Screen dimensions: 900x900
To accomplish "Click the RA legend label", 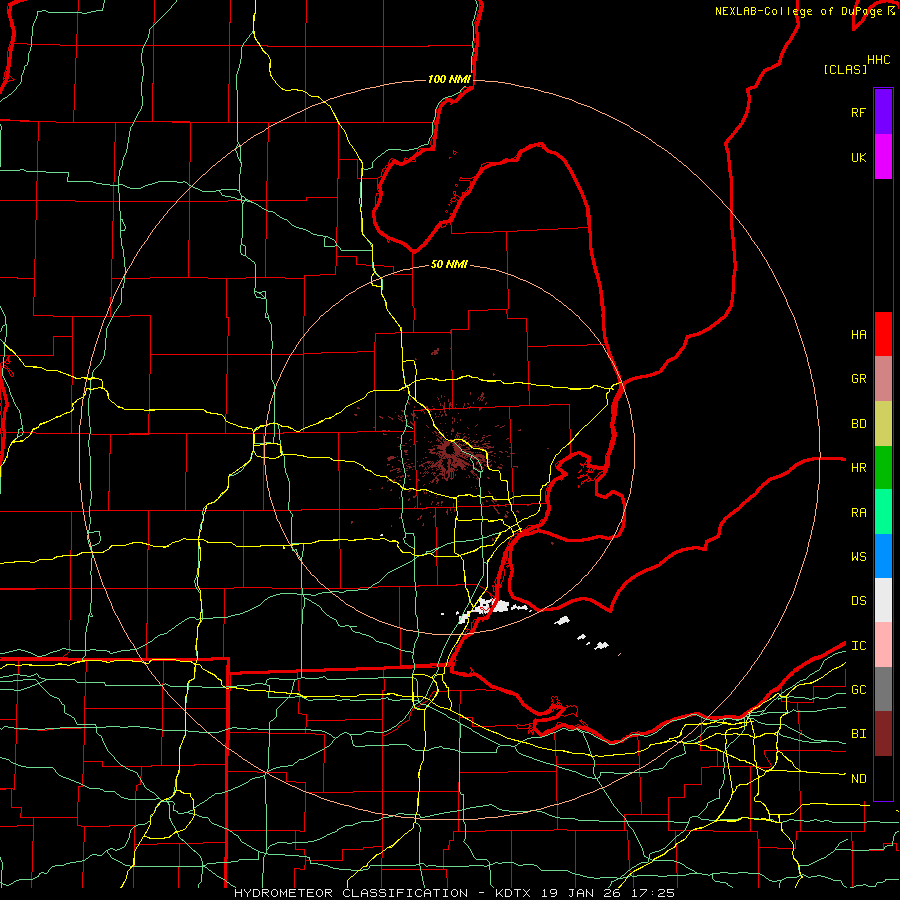I will click(x=858, y=513).
